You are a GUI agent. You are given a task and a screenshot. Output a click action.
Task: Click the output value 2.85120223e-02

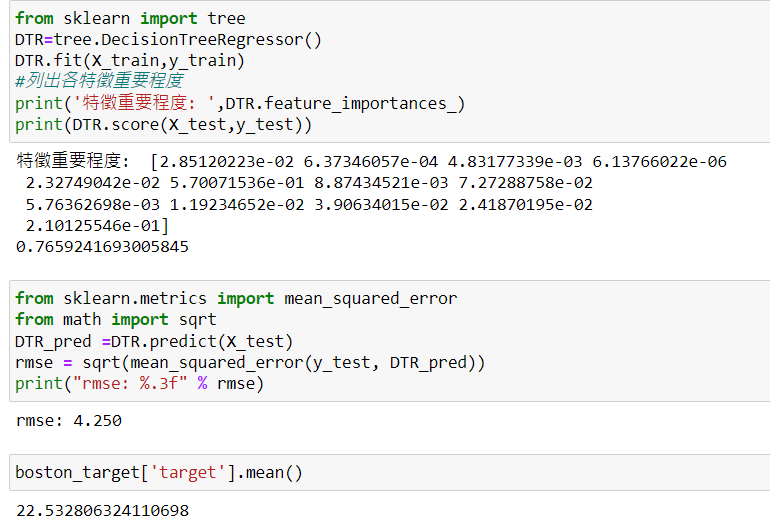click(x=226, y=162)
